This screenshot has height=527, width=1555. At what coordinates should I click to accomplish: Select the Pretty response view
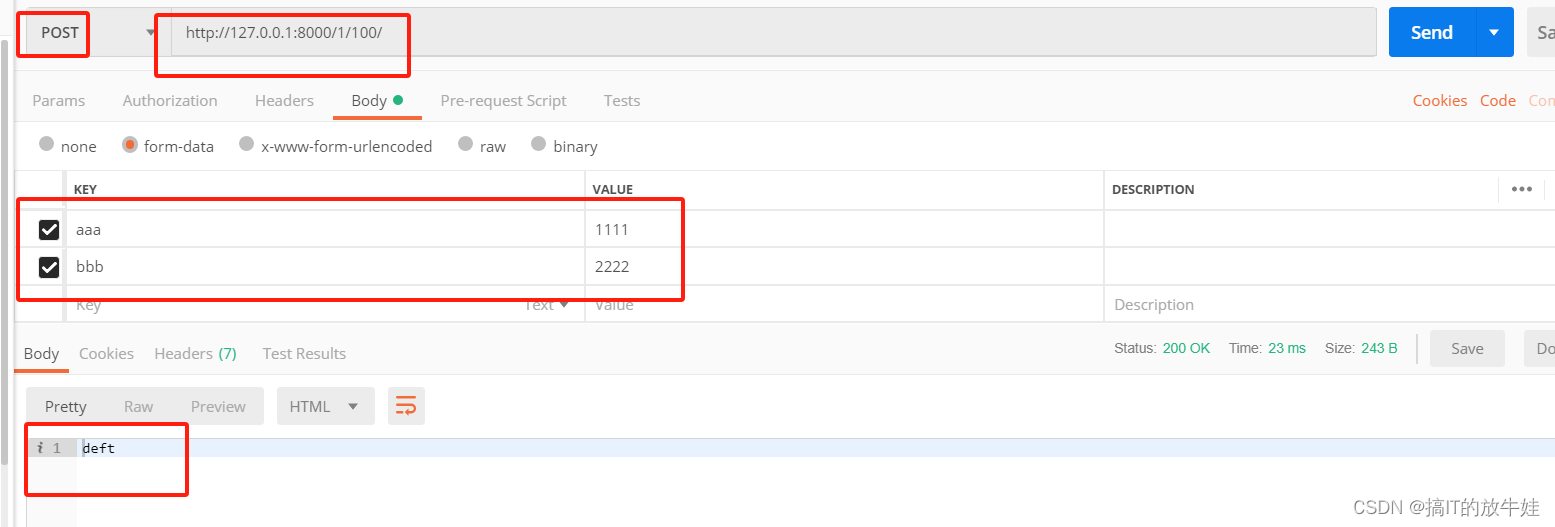66,406
